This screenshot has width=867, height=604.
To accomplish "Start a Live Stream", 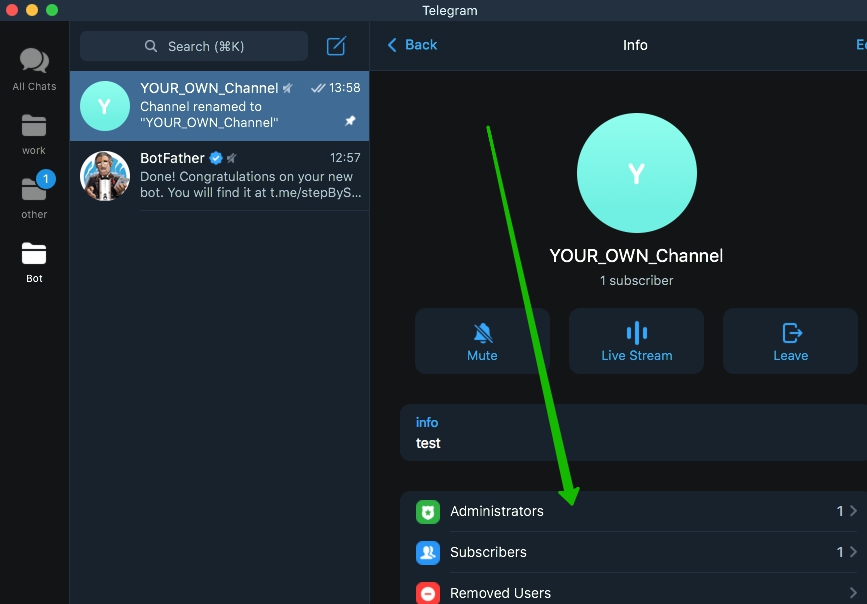I will click(x=636, y=341).
